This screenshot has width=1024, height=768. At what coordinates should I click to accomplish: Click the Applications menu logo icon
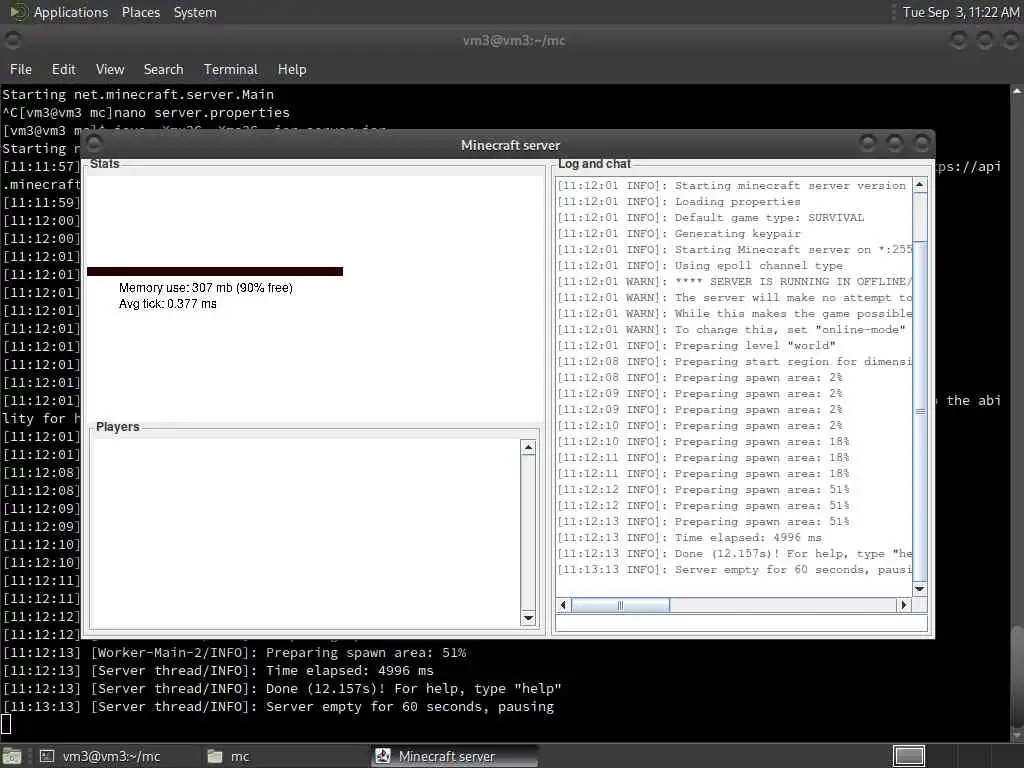18,12
